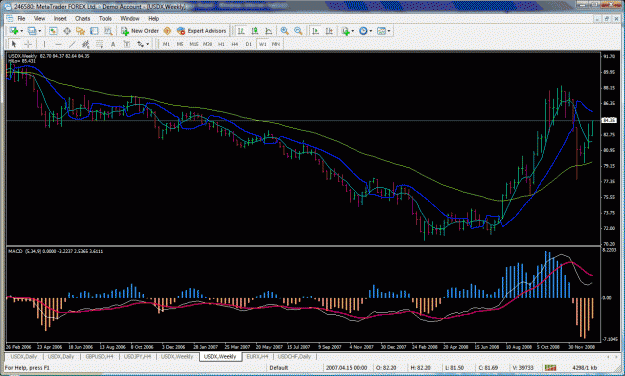
Task: Switch to the EURX,H4 chart tab
Action: pos(257,356)
